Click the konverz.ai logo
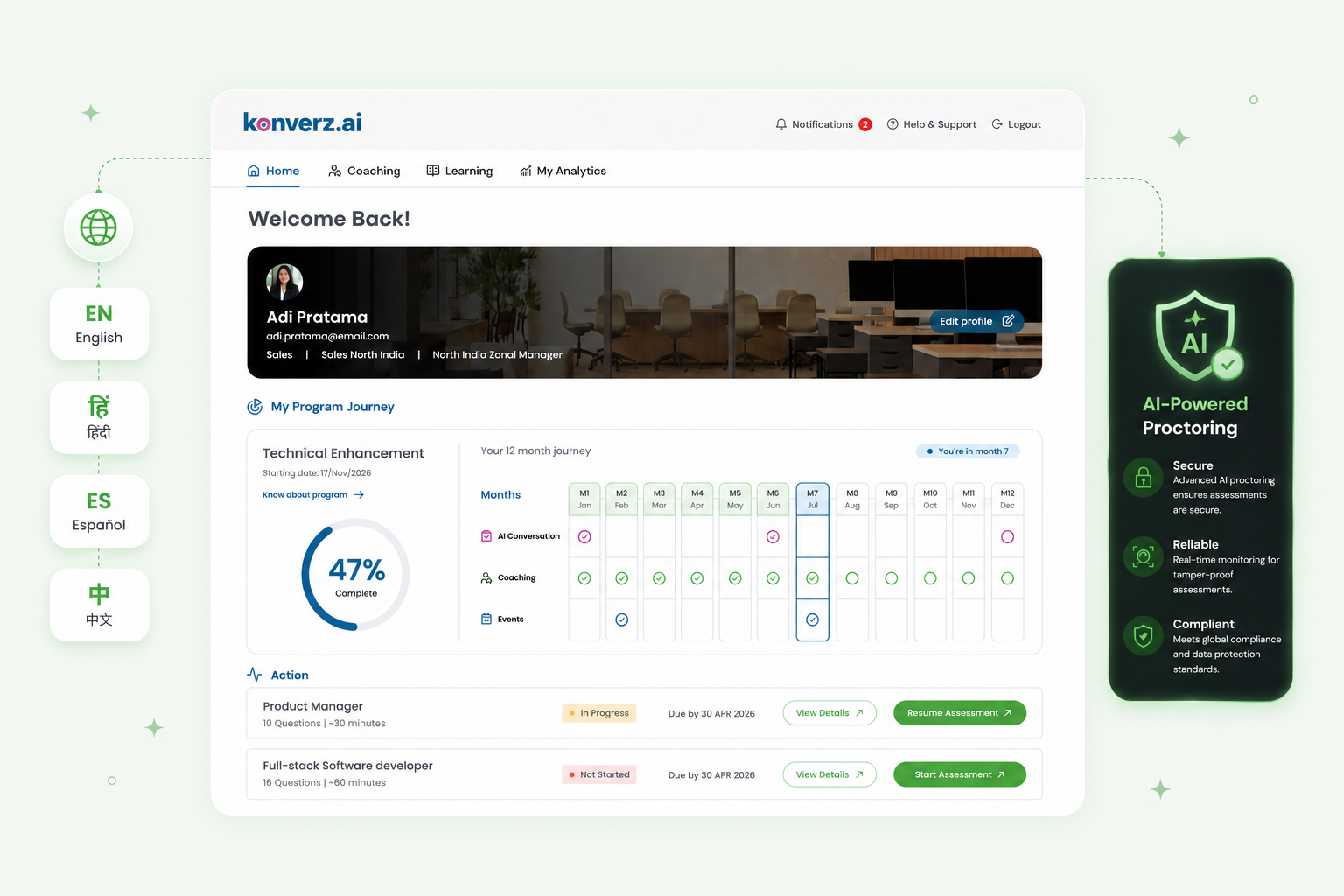The image size is (1344, 896). (302, 122)
